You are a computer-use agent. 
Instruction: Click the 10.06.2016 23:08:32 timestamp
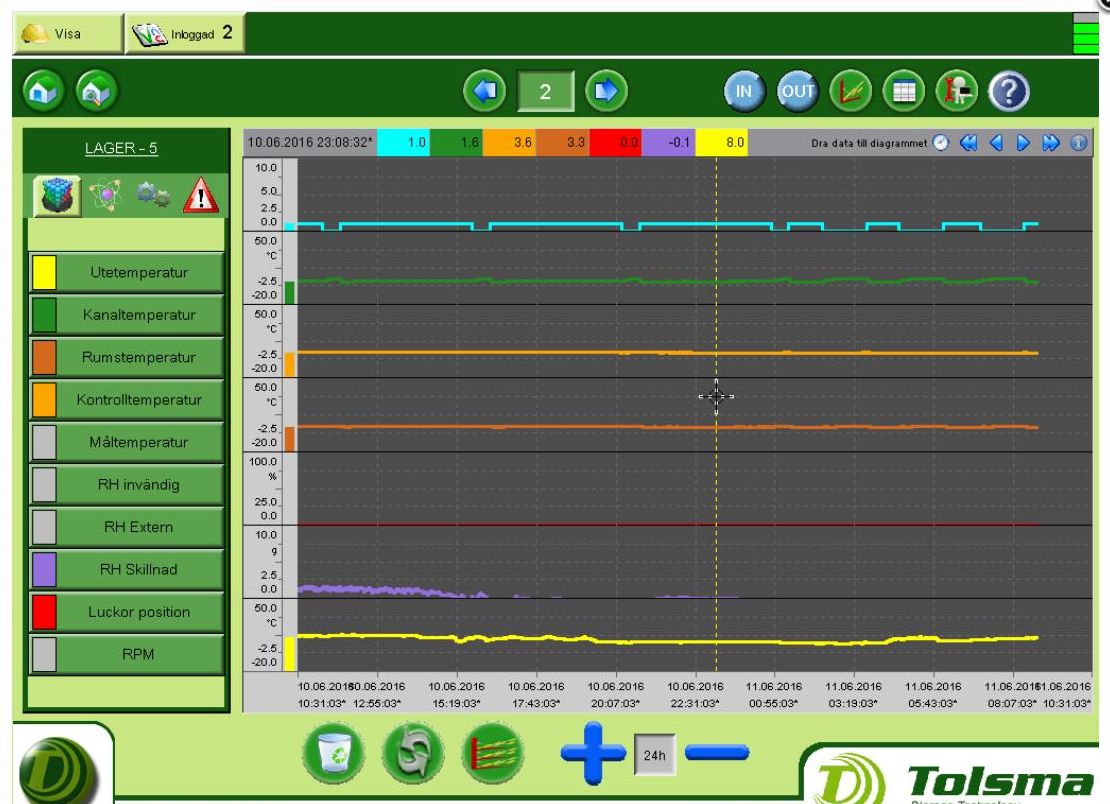coord(310,142)
